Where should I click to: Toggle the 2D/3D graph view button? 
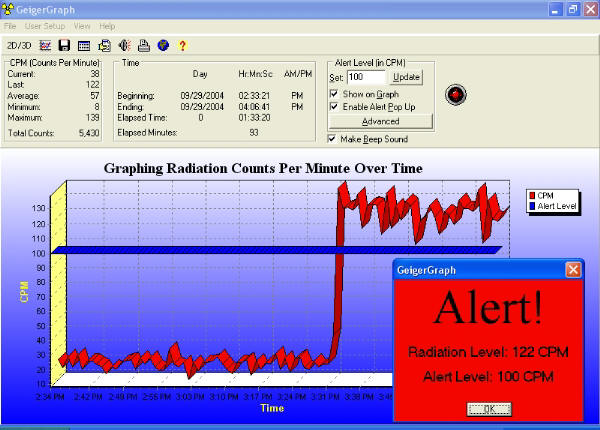(x=19, y=46)
